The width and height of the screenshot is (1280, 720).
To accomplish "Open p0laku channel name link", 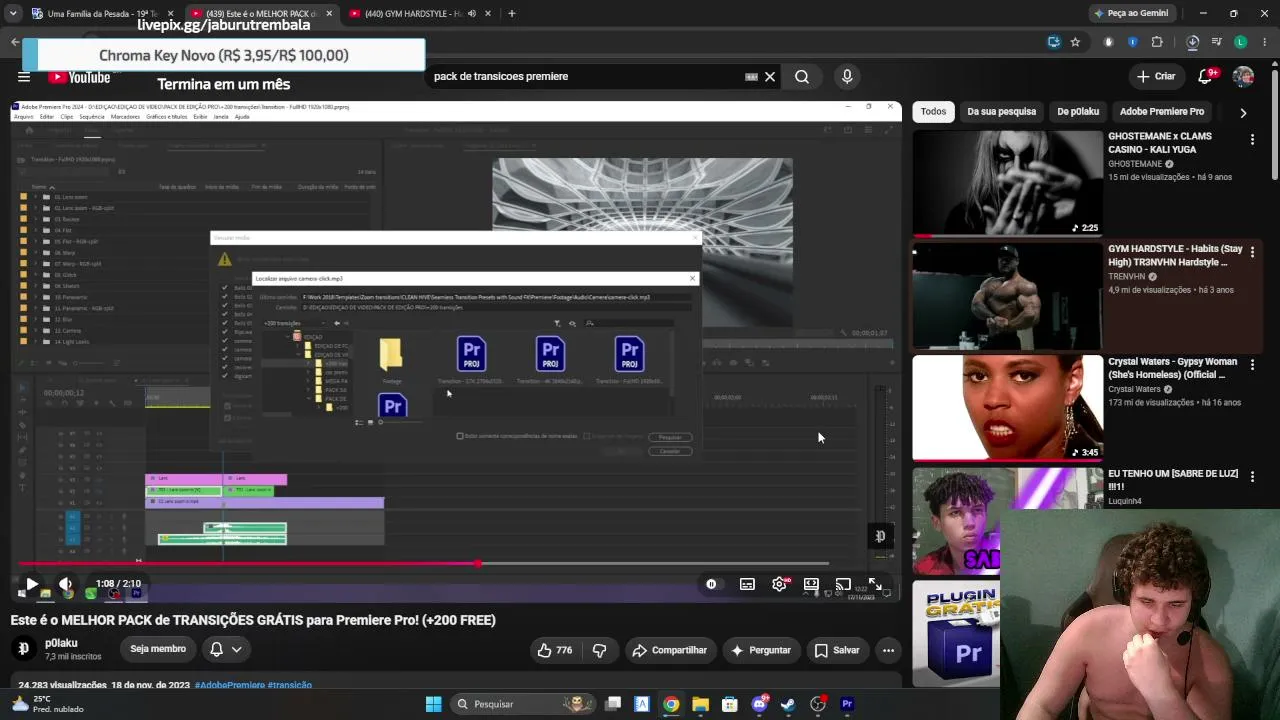I will pyautogui.click(x=61, y=643).
